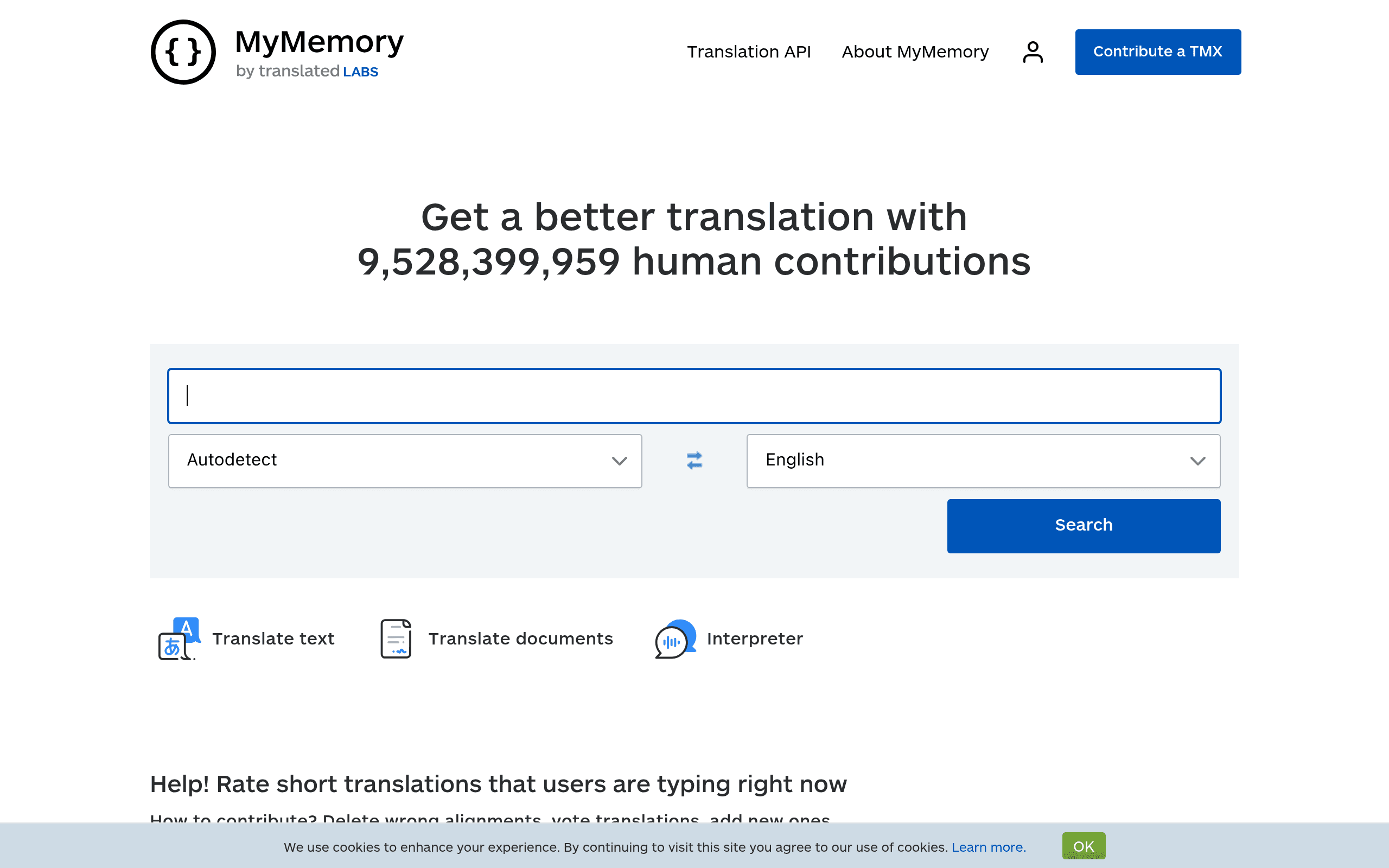Open the user account icon
The width and height of the screenshot is (1389, 868).
click(1033, 52)
